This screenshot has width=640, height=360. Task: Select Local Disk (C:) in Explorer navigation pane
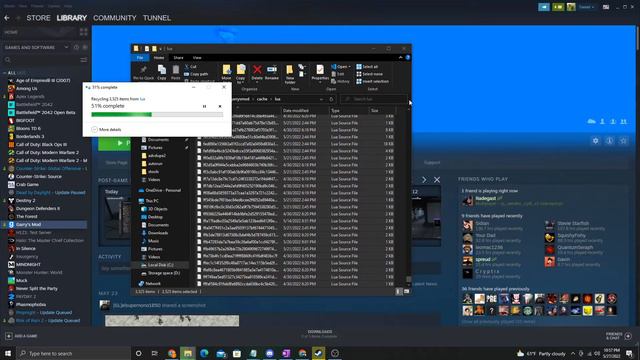(x=160, y=265)
